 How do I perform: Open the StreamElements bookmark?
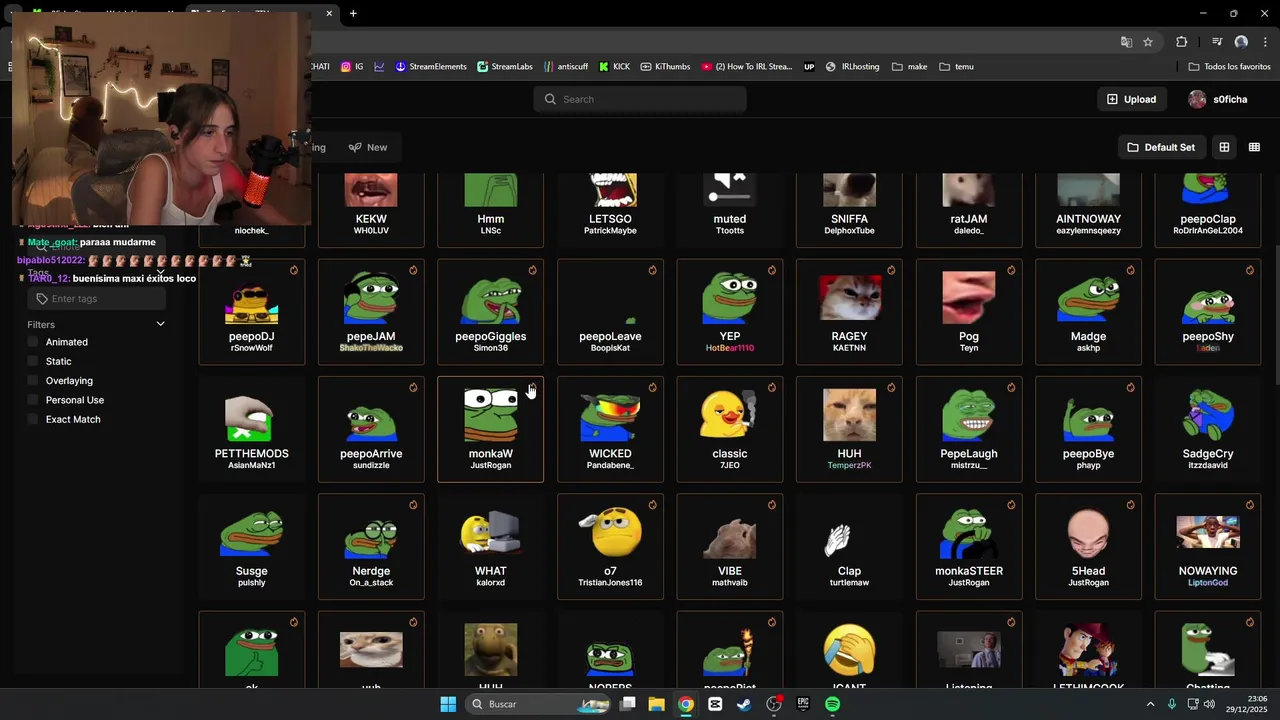(431, 67)
